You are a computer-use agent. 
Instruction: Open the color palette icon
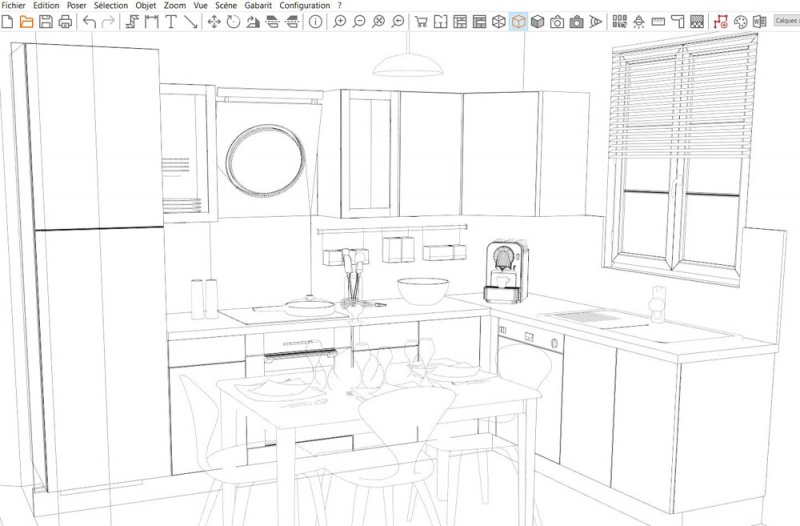[741, 21]
